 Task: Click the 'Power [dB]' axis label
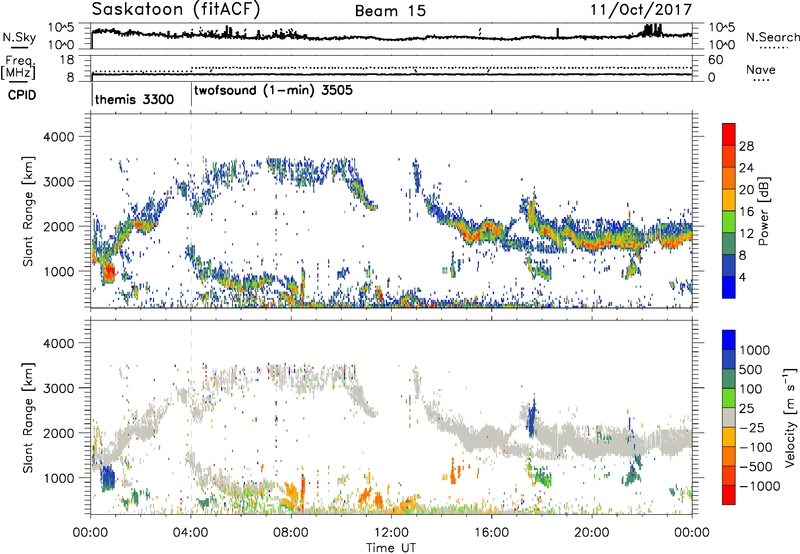(x=763, y=211)
